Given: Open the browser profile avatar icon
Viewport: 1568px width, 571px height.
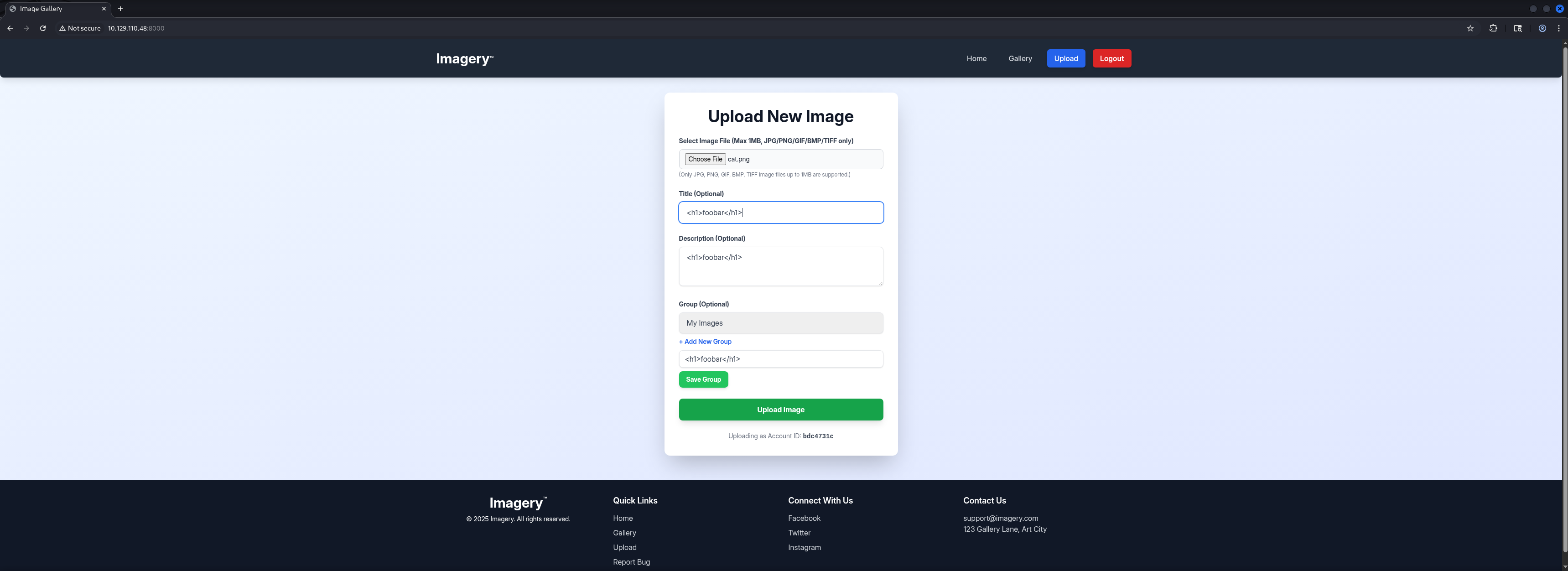Looking at the screenshot, I should 1542,28.
